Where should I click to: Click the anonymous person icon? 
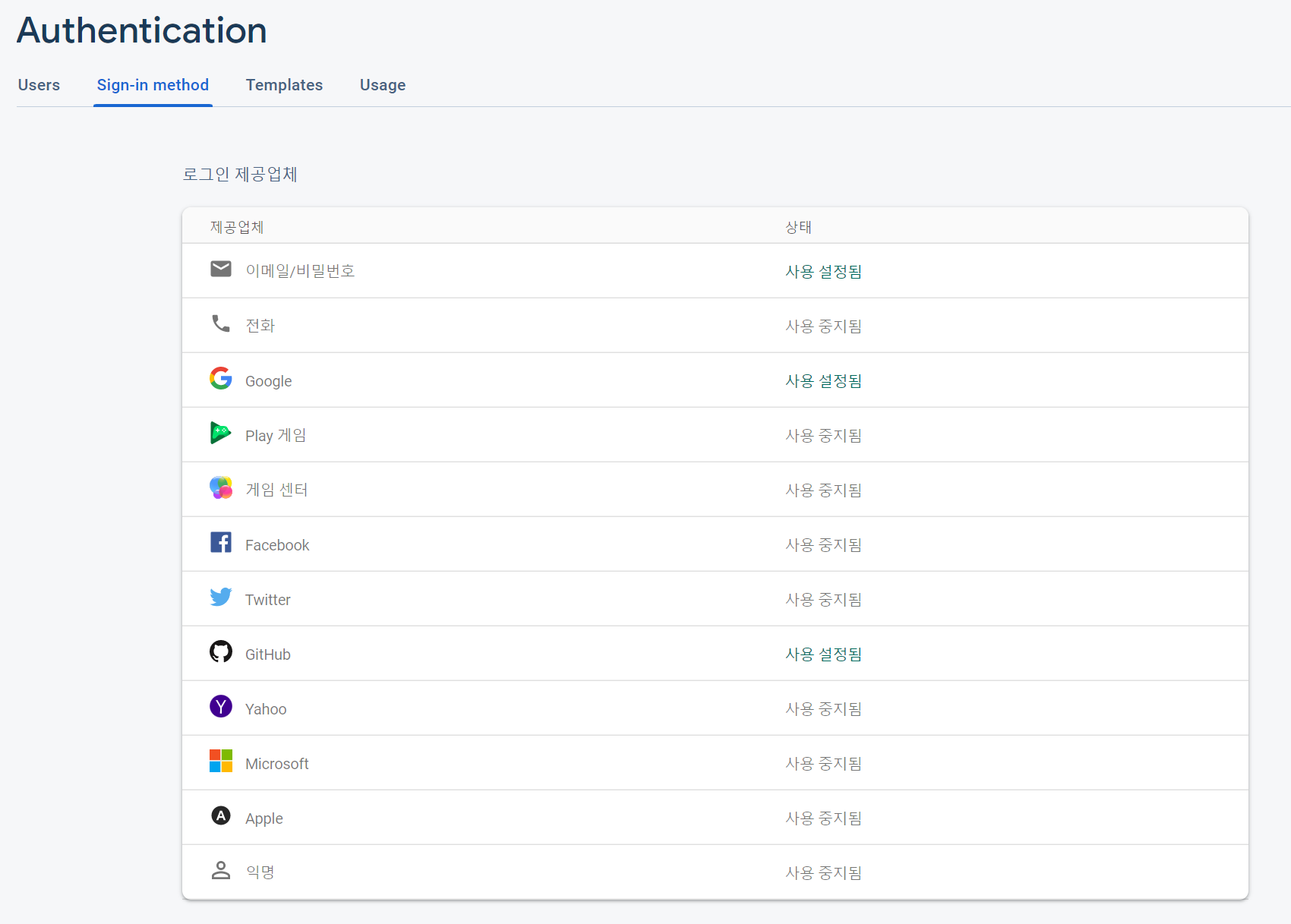tap(221, 870)
